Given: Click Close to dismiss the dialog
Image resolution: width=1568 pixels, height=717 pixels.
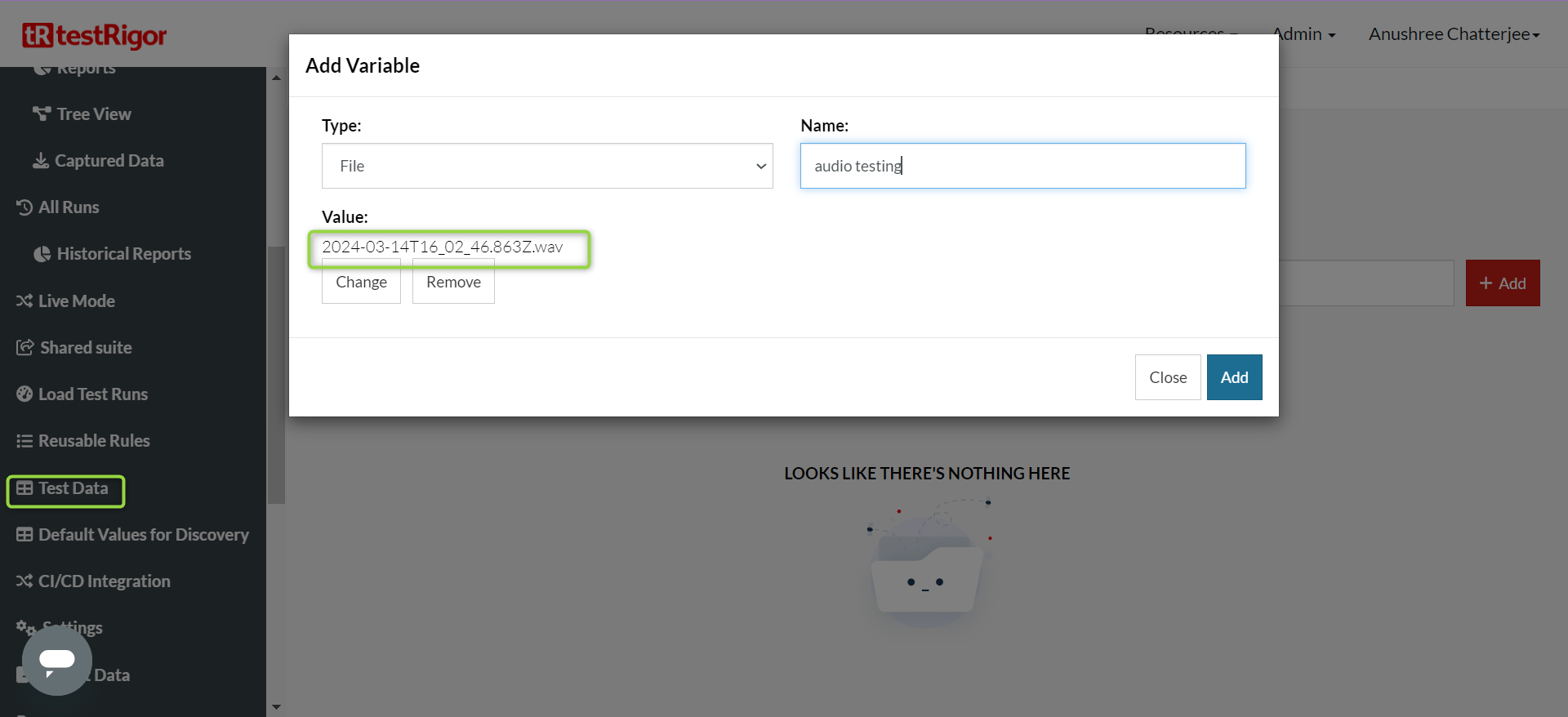Looking at the screenshot, I should pyautogui.click(x=1167, y=377).
